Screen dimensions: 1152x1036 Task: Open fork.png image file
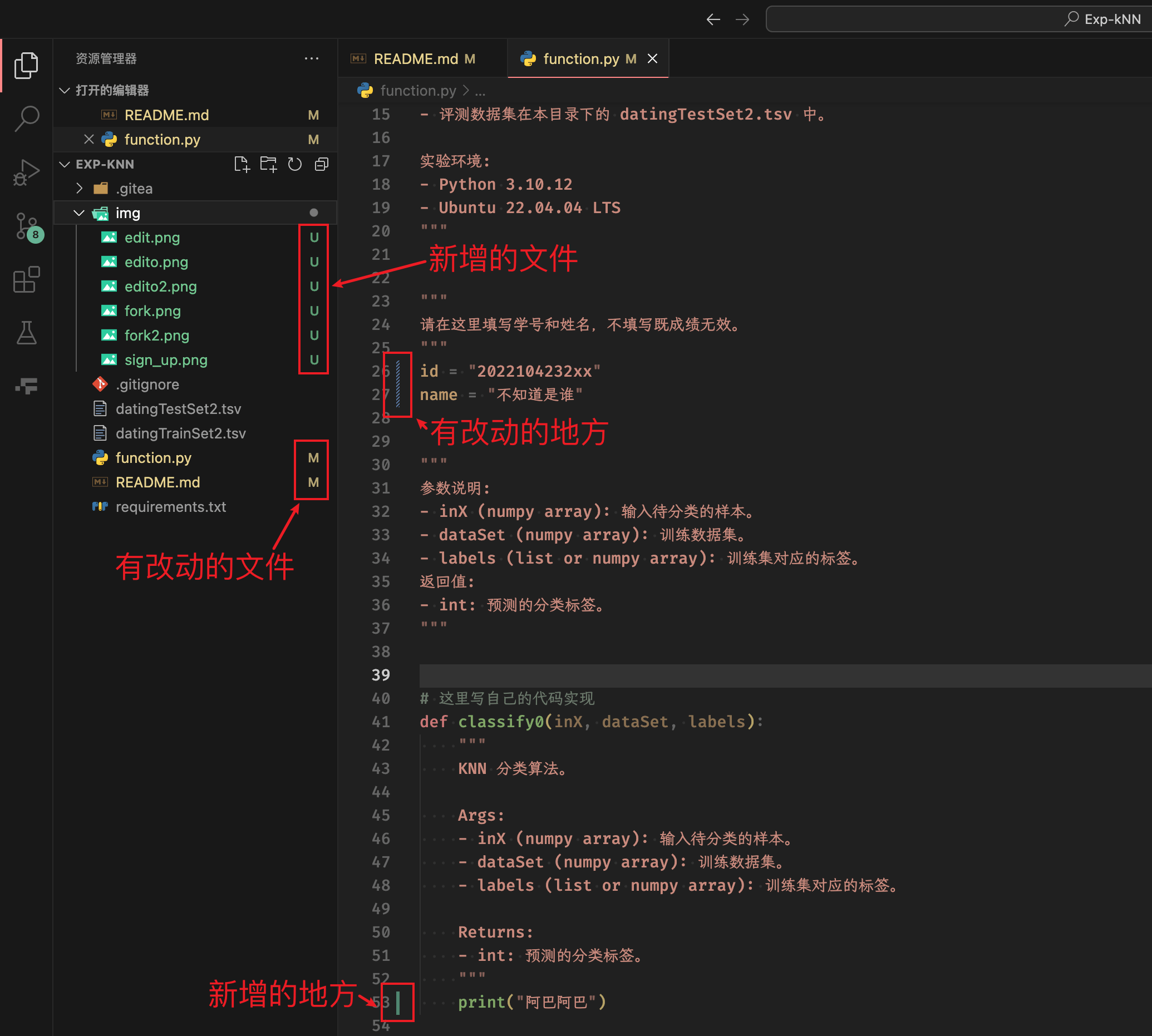point(195,311)
